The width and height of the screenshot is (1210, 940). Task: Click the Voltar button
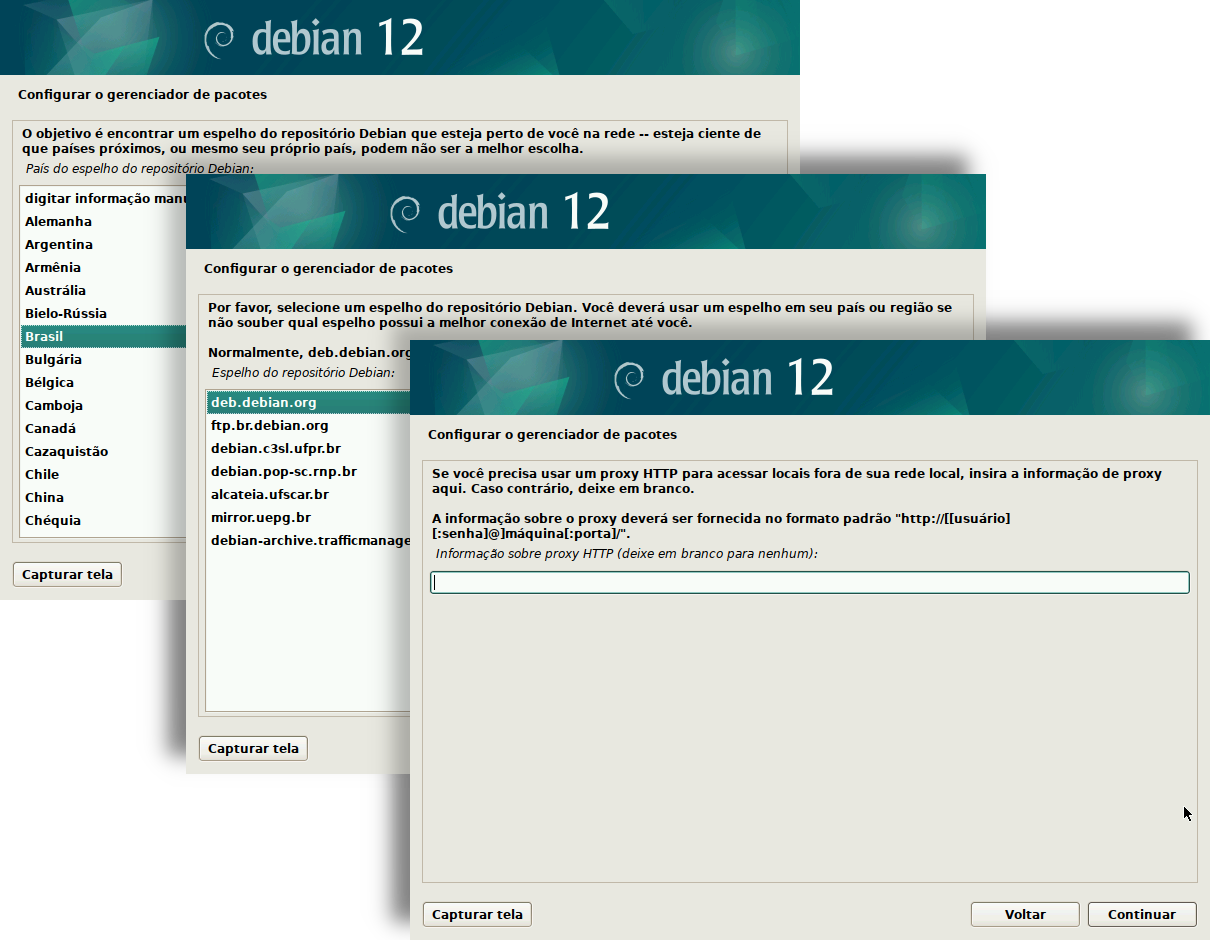coord(1024,914)
